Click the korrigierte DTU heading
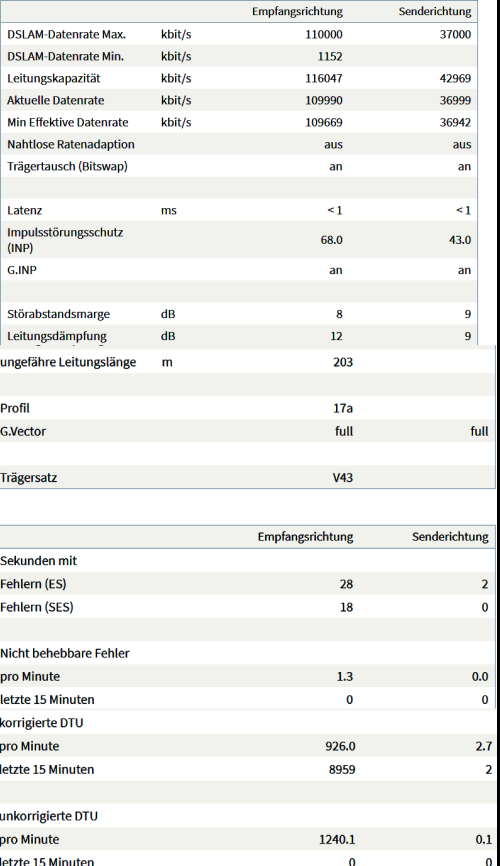This screenshot has height=866, width=500. coord(41,723)
